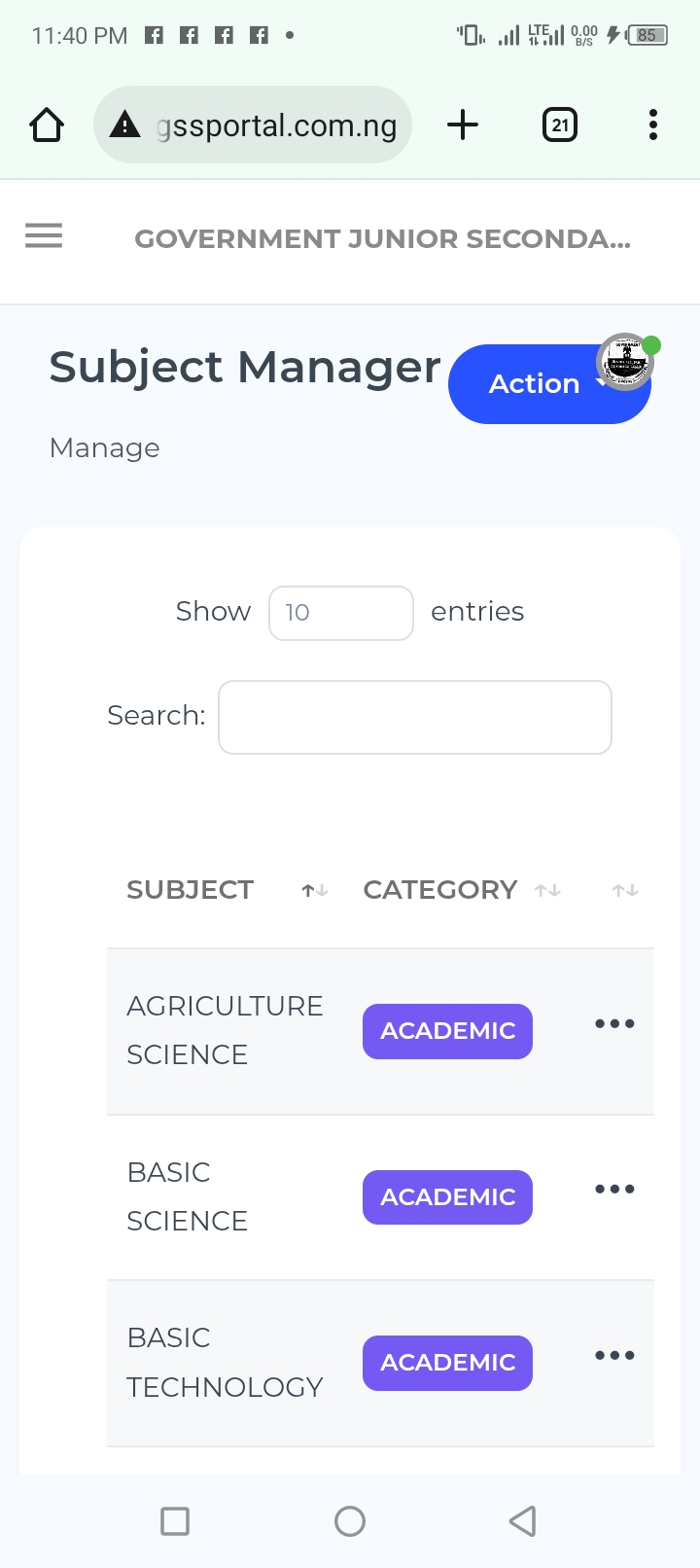The image size is (700, 1568).
Task: Tap the school logo profile avatar
Action: pyautogui.click(x=625, y=362)
